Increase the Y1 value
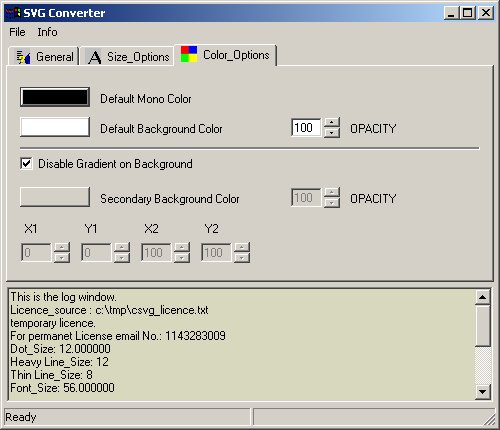The image size is (500, 430). [122, 248]
